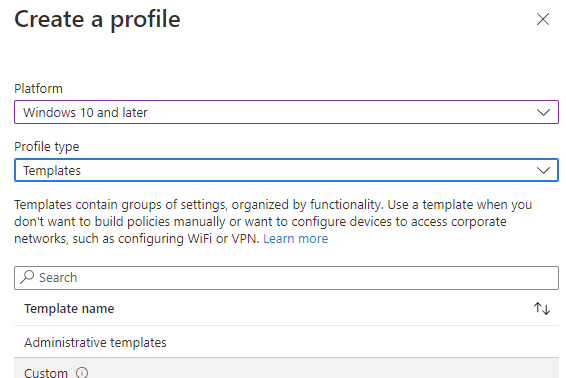Click the magnifying glass search icon
The width and height of the screenshot is (566, 378).
coord(27,277)
